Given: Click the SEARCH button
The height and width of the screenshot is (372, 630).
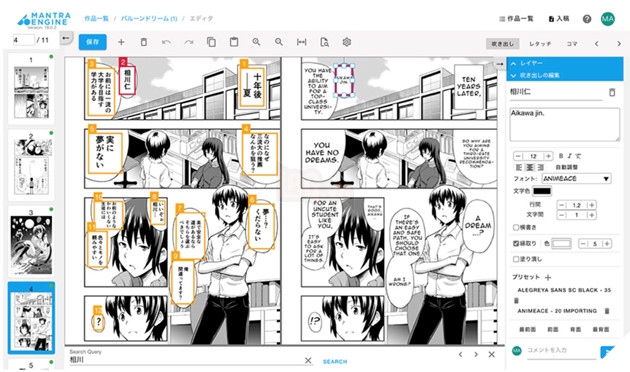Looking at the screenshot, I should (335, 362).
